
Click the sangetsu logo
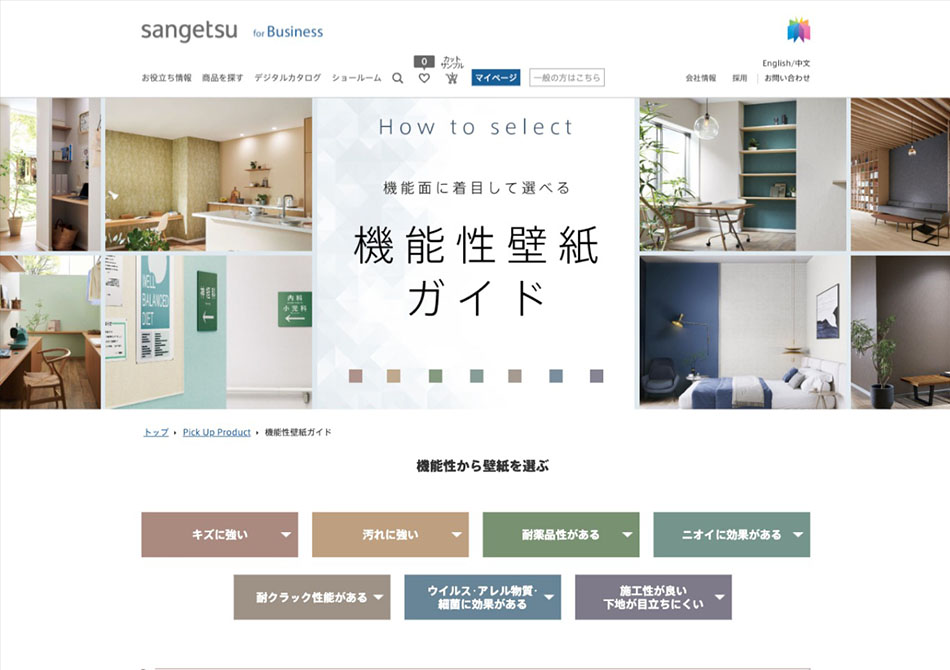coord(189,31)
